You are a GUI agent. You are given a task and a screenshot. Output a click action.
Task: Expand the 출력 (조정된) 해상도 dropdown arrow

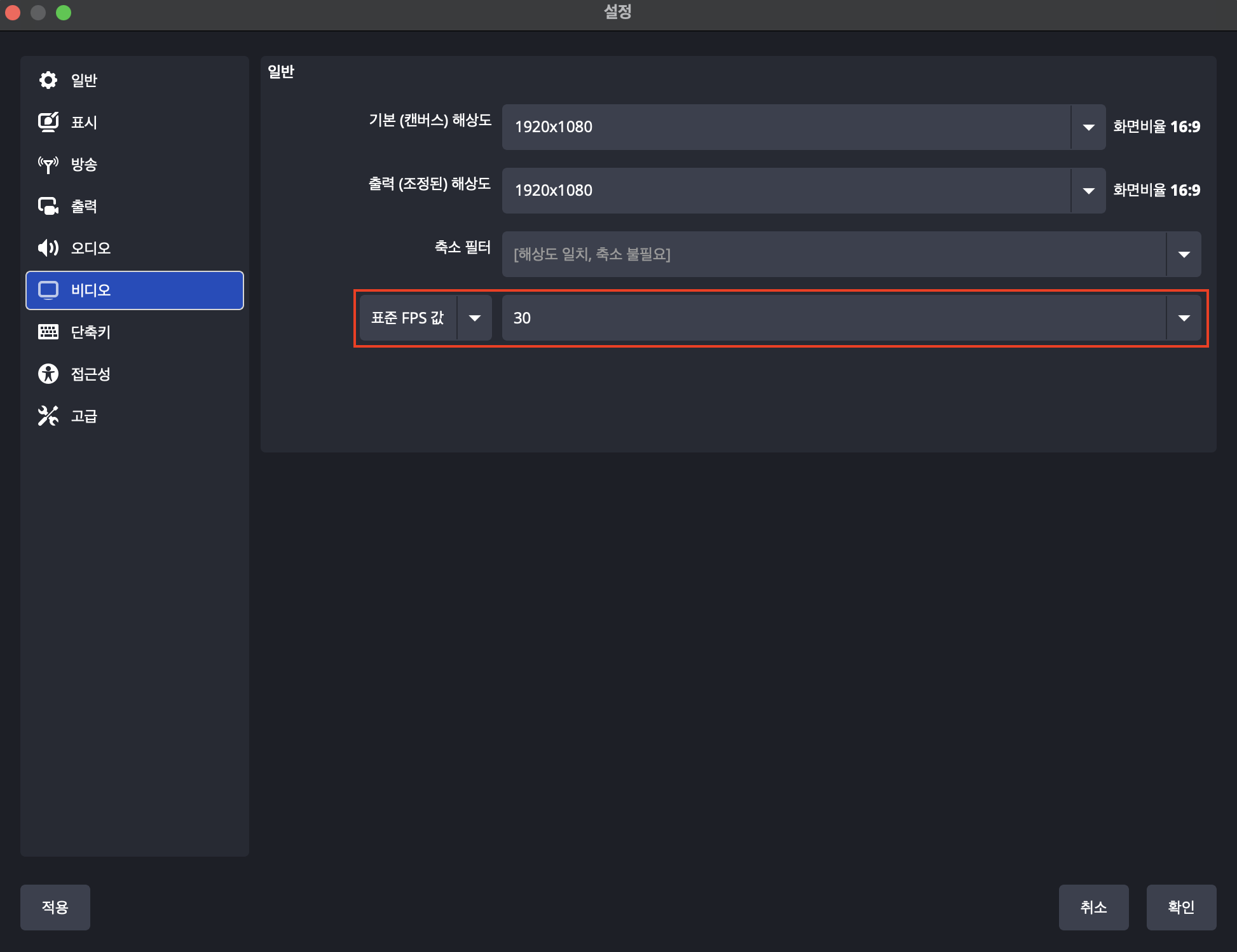(x=1088, y=191)
